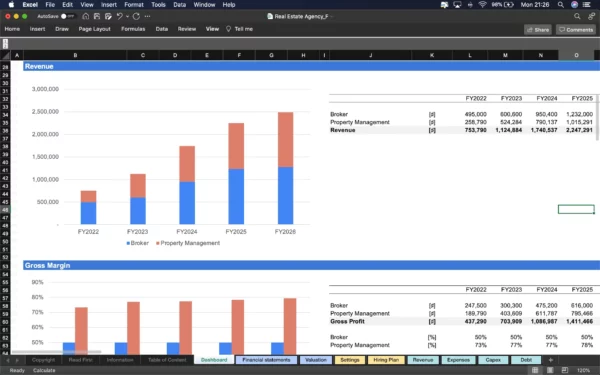This screenshot has height=375, width=600.
Task: Click the Broker legend blue swatch
Action: [x=128, y=243]
